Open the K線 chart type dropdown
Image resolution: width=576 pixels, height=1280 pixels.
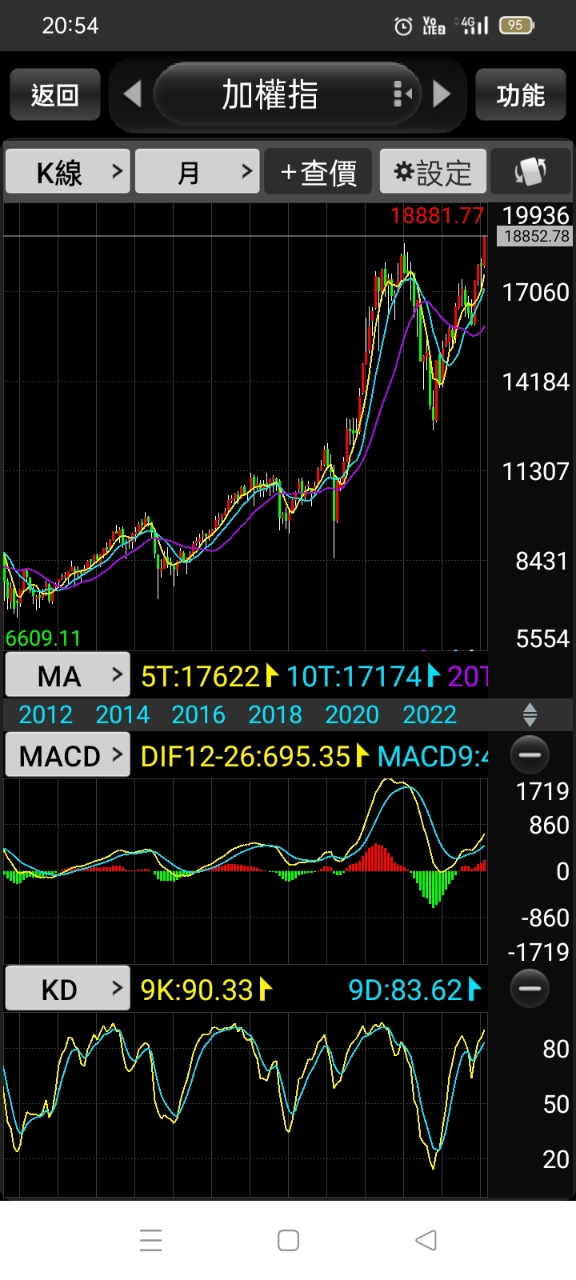tap(68, 172)
